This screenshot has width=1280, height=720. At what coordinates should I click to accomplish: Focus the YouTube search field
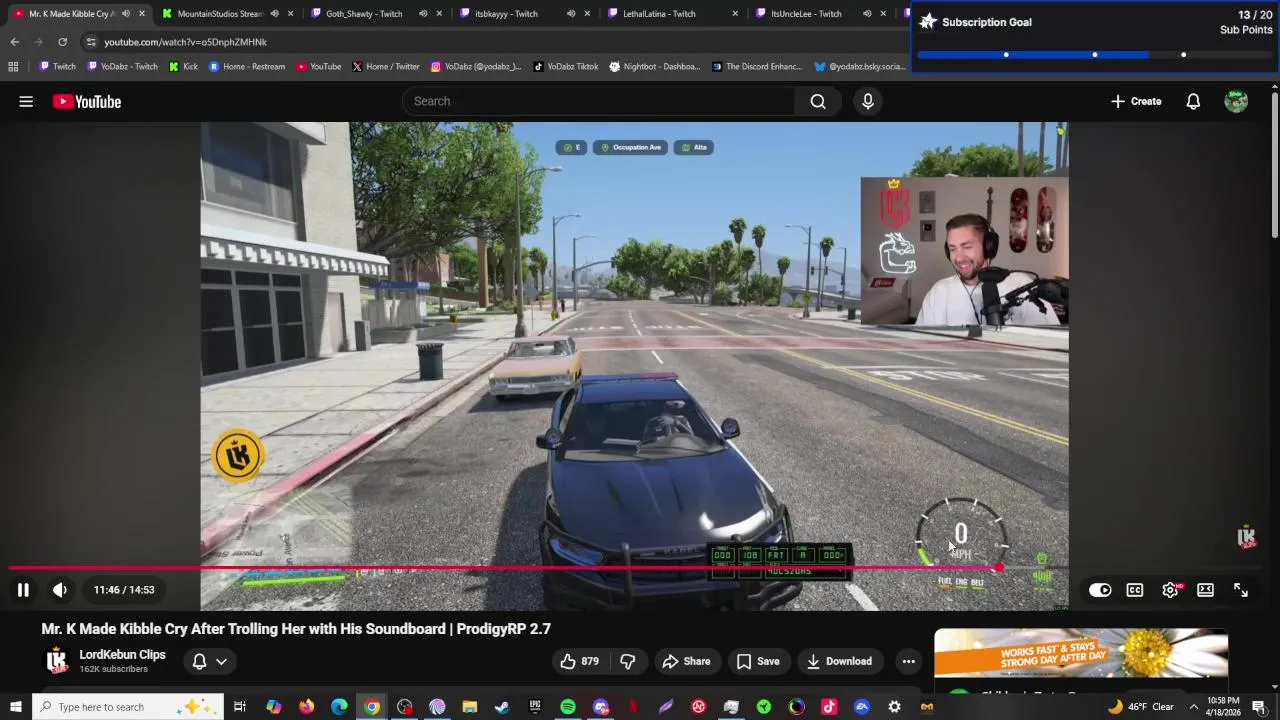tap(600, 101)
